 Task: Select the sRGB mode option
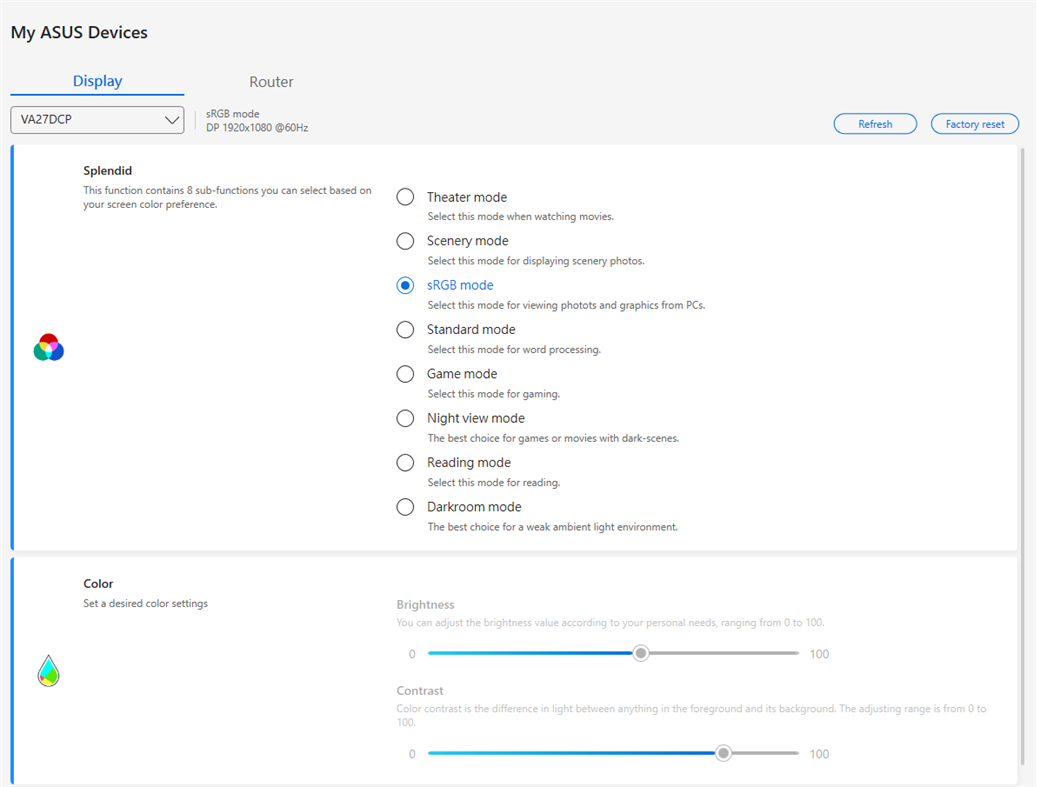(405, 285)
